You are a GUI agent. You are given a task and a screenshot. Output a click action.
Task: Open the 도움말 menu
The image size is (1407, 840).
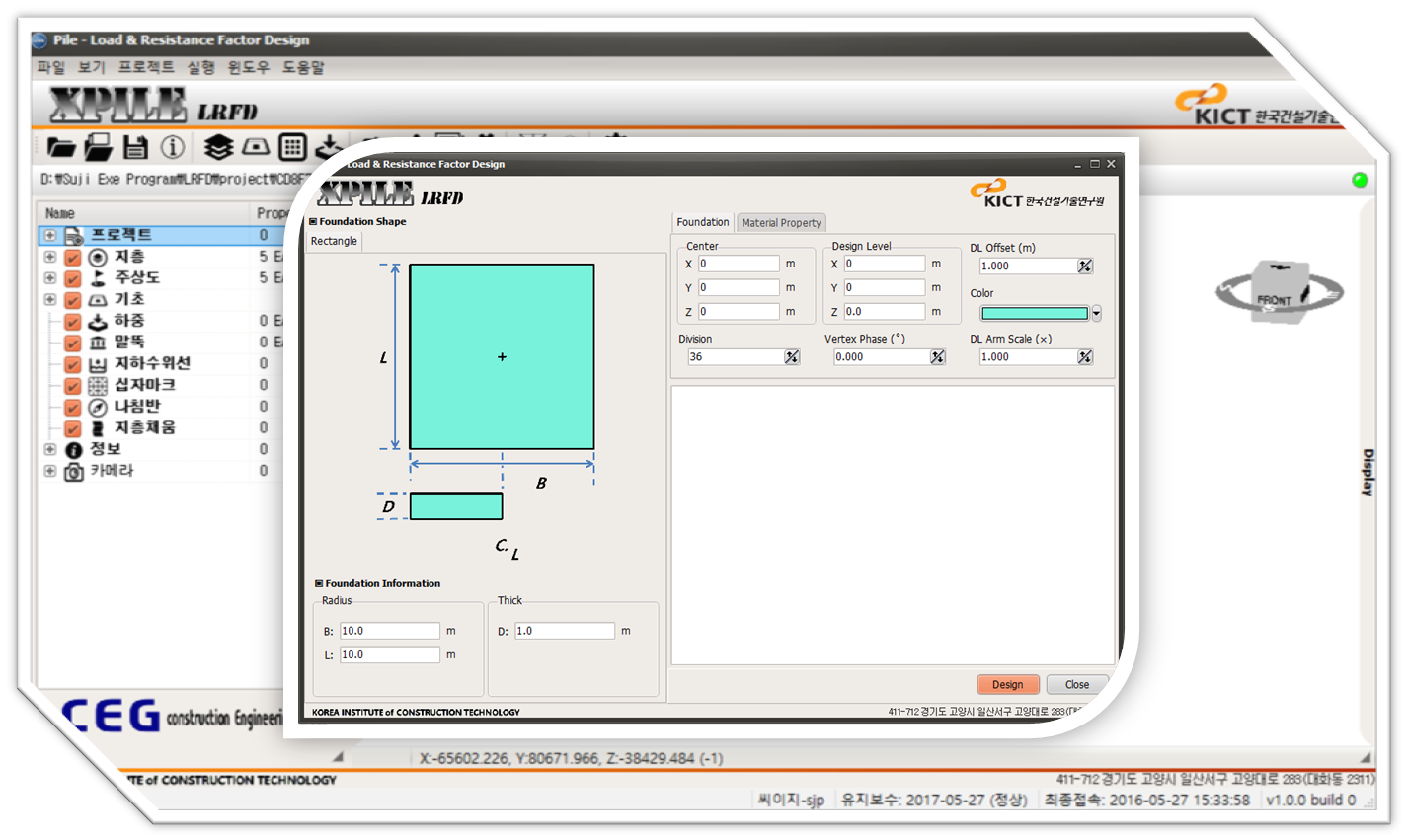303,67
